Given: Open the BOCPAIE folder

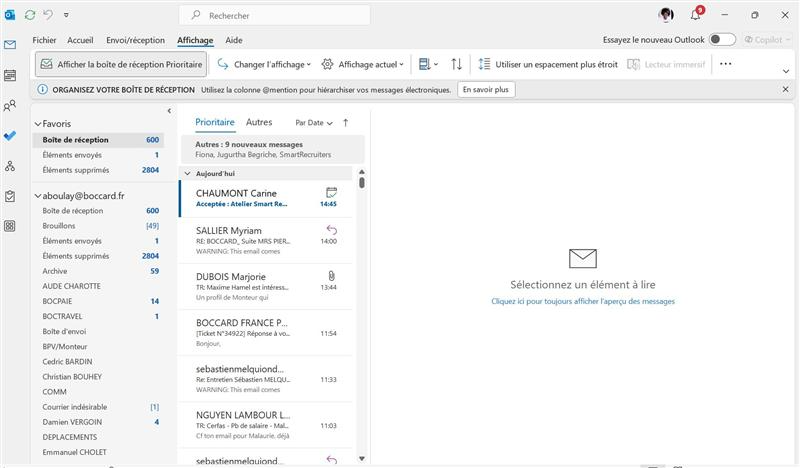Looking at the screenshot, I should pos(98,301).
